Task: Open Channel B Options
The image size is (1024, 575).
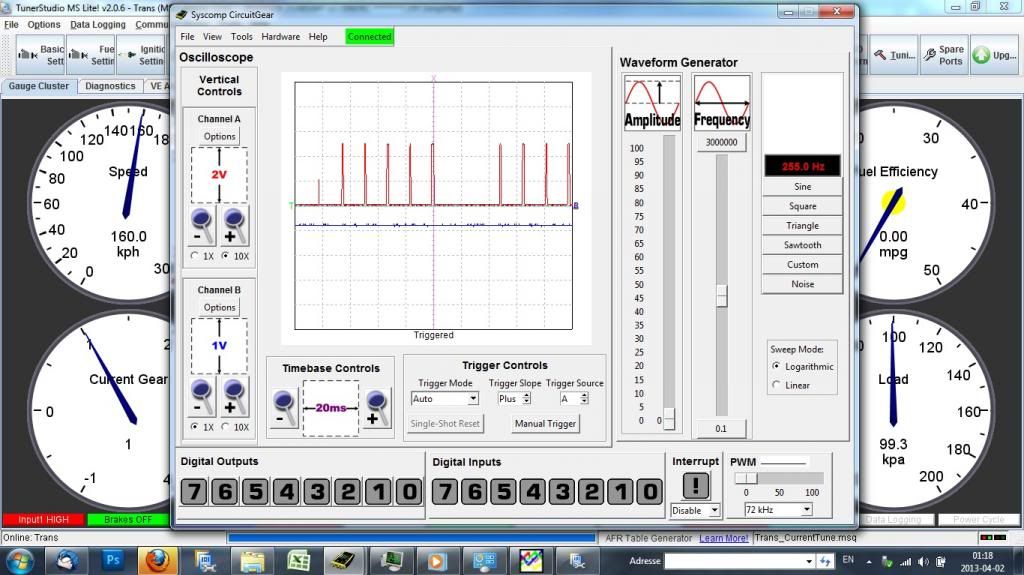Action: click(x=219, y=308)
